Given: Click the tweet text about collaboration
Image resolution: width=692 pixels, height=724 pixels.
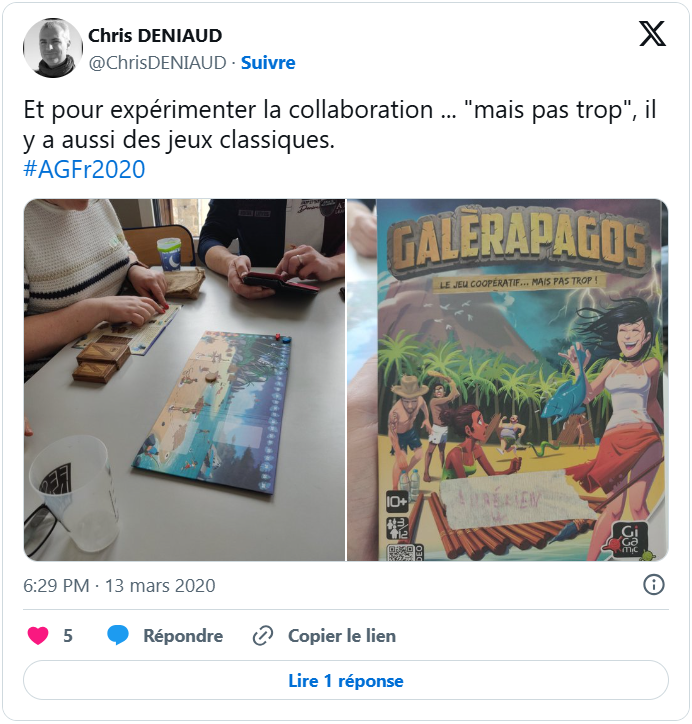Looking at the screenshot, I should tap(339, 125).
